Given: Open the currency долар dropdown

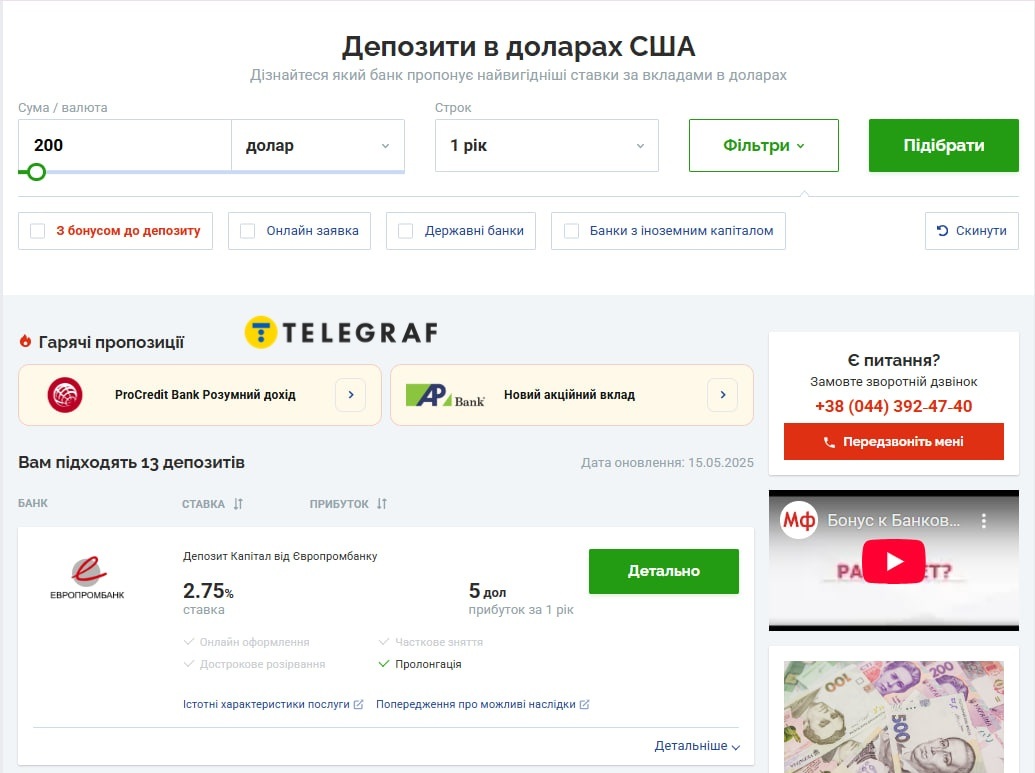Looking at the screenshot, I should click(317, 145).
